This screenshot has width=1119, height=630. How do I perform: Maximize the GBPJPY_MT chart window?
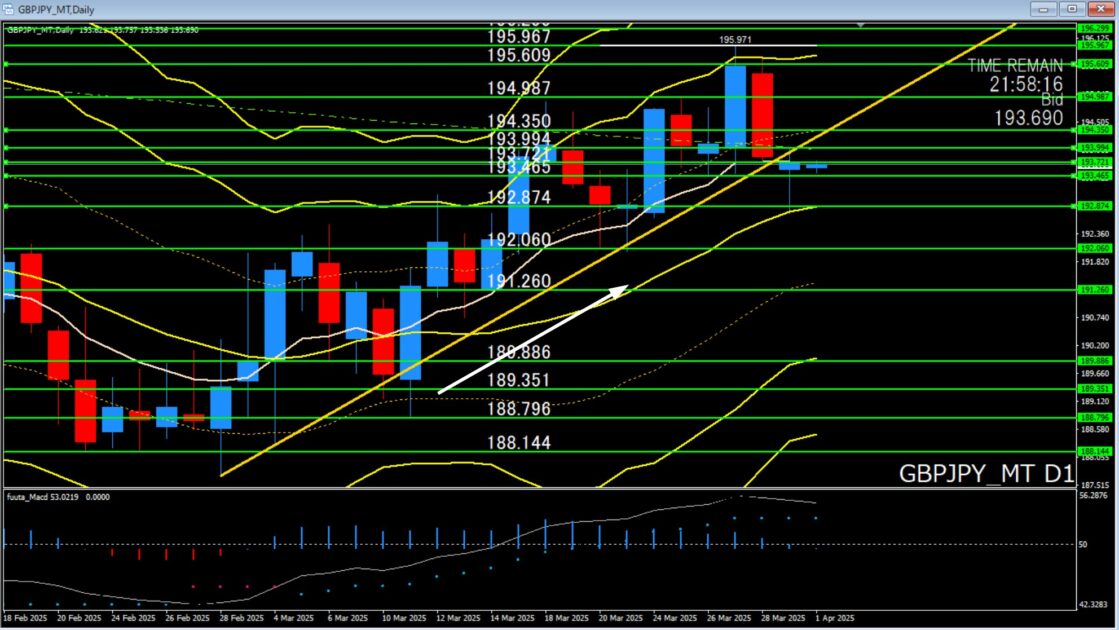coord(1075,8)
